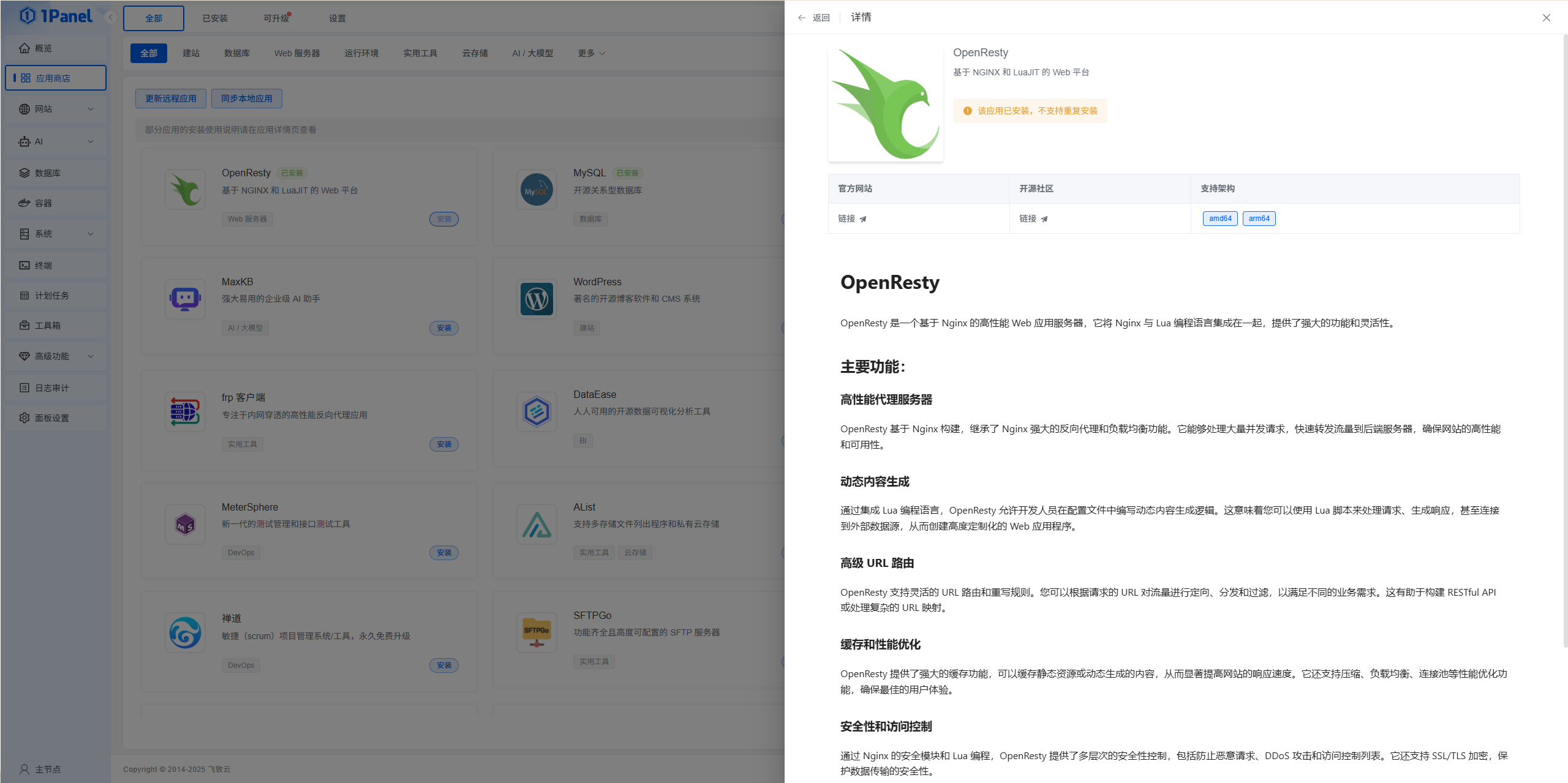Viewport: 1568px width, 783px height.
Task: Click the 更新远程应用 button
Action: (x=171, y=98)
